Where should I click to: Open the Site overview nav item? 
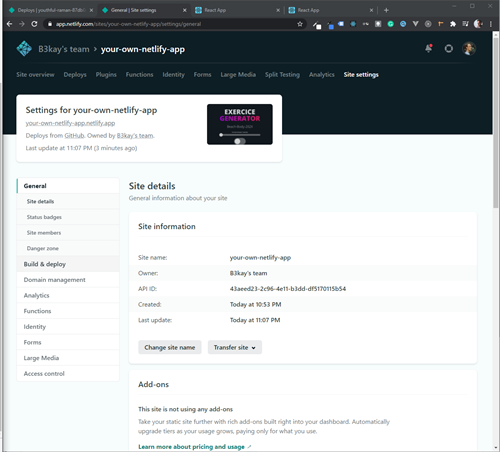point(35,75)
